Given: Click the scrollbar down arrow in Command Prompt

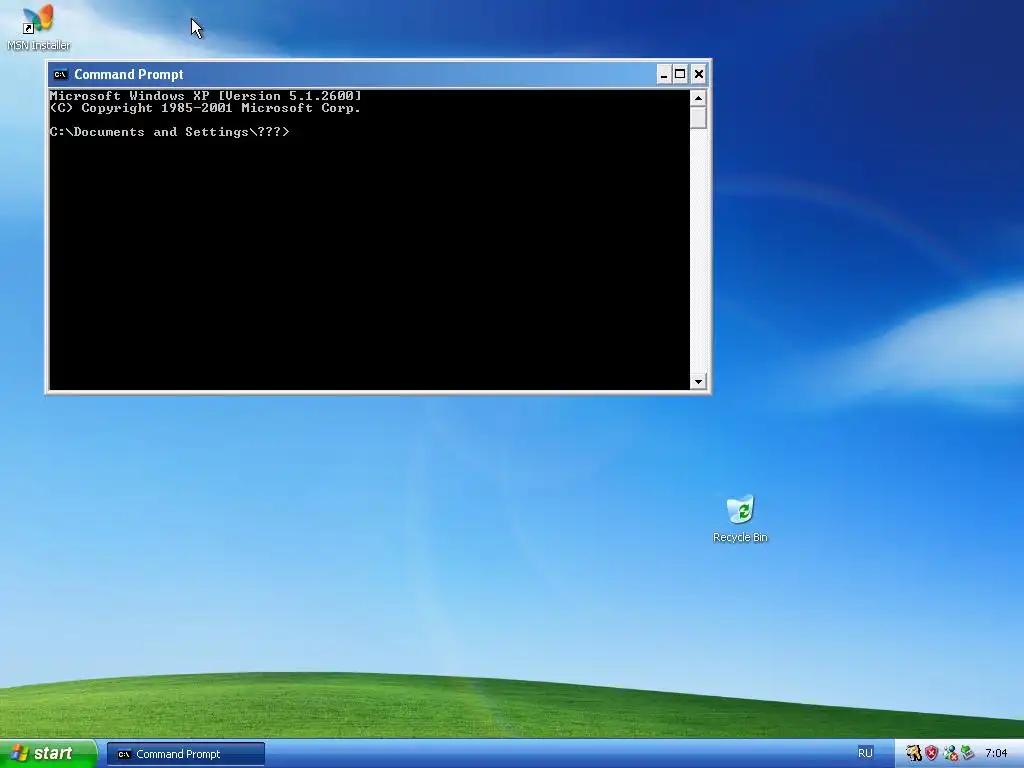Looking at the screenshot, I should click(698, 381).
